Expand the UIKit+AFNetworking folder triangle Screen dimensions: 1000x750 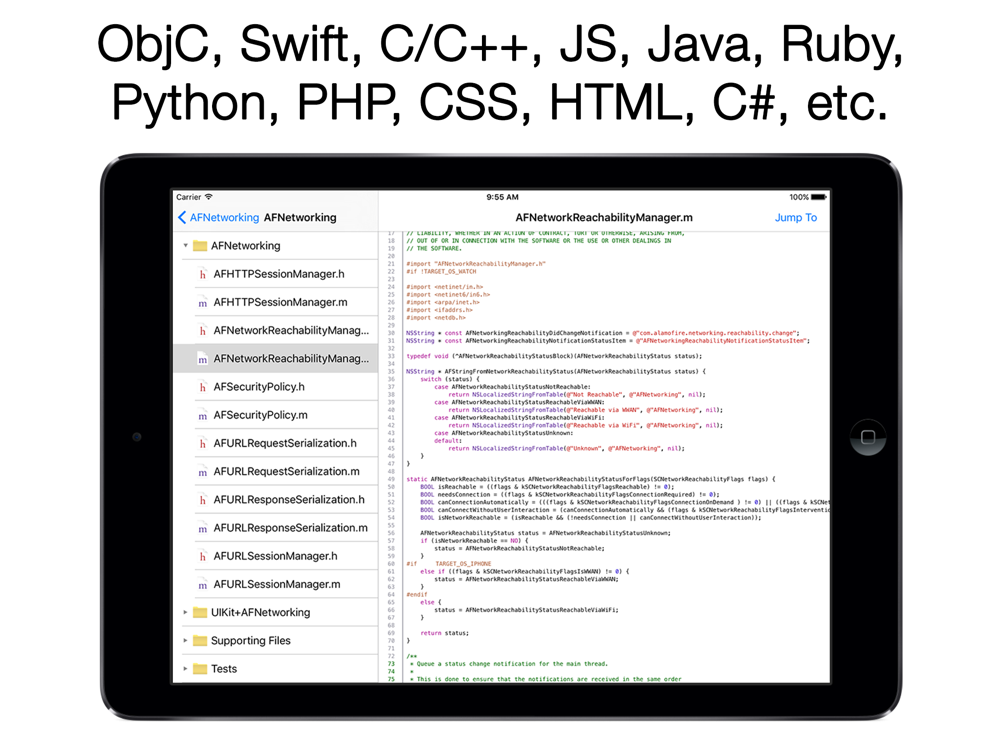click(186, 612)
